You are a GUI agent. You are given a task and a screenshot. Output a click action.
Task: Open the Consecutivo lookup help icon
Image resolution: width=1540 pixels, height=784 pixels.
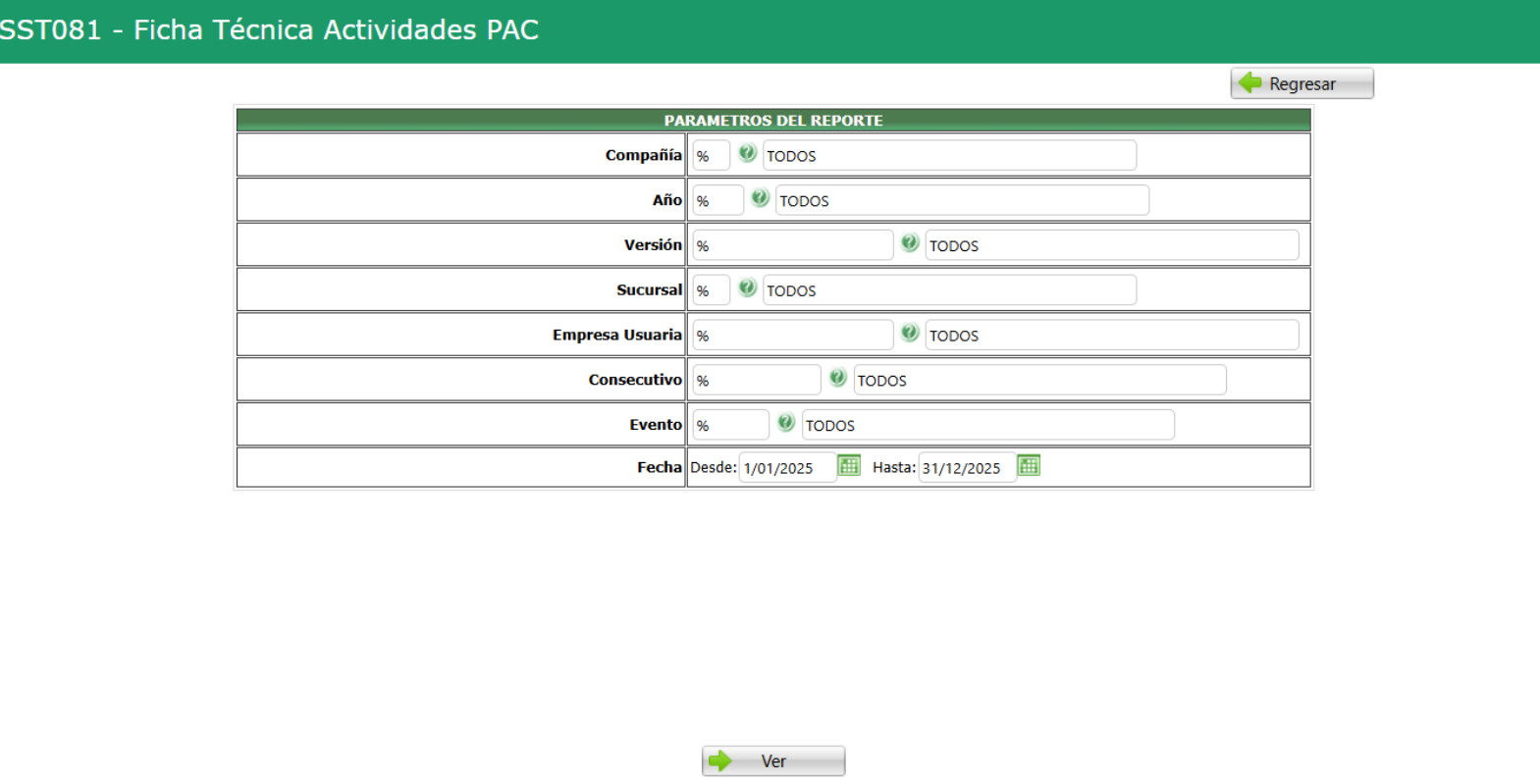click(x=837, y=378)
